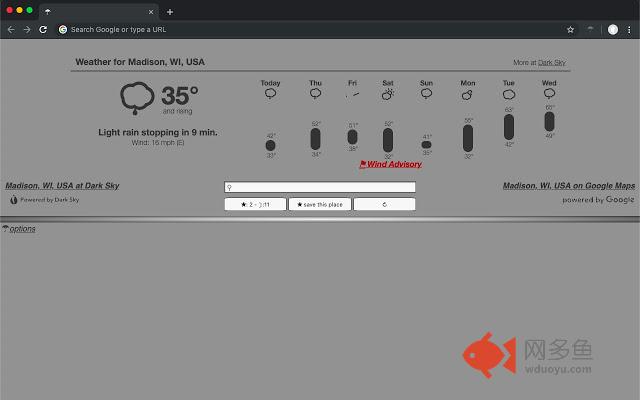Click the Today forecast weather icon
The height and width of the screenshot is (400, 640).
[270, 94]
